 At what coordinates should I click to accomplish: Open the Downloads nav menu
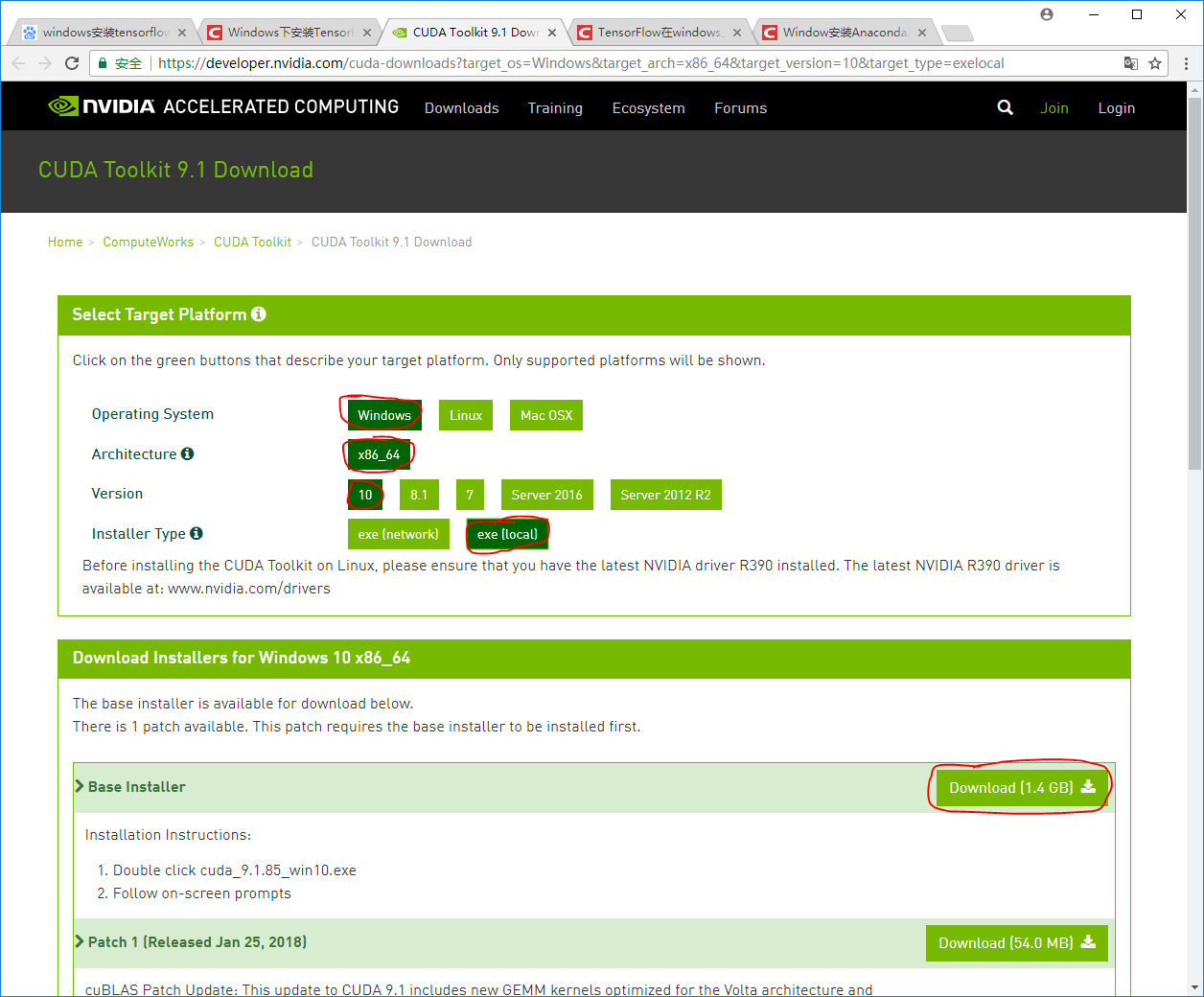click(462, 108)
